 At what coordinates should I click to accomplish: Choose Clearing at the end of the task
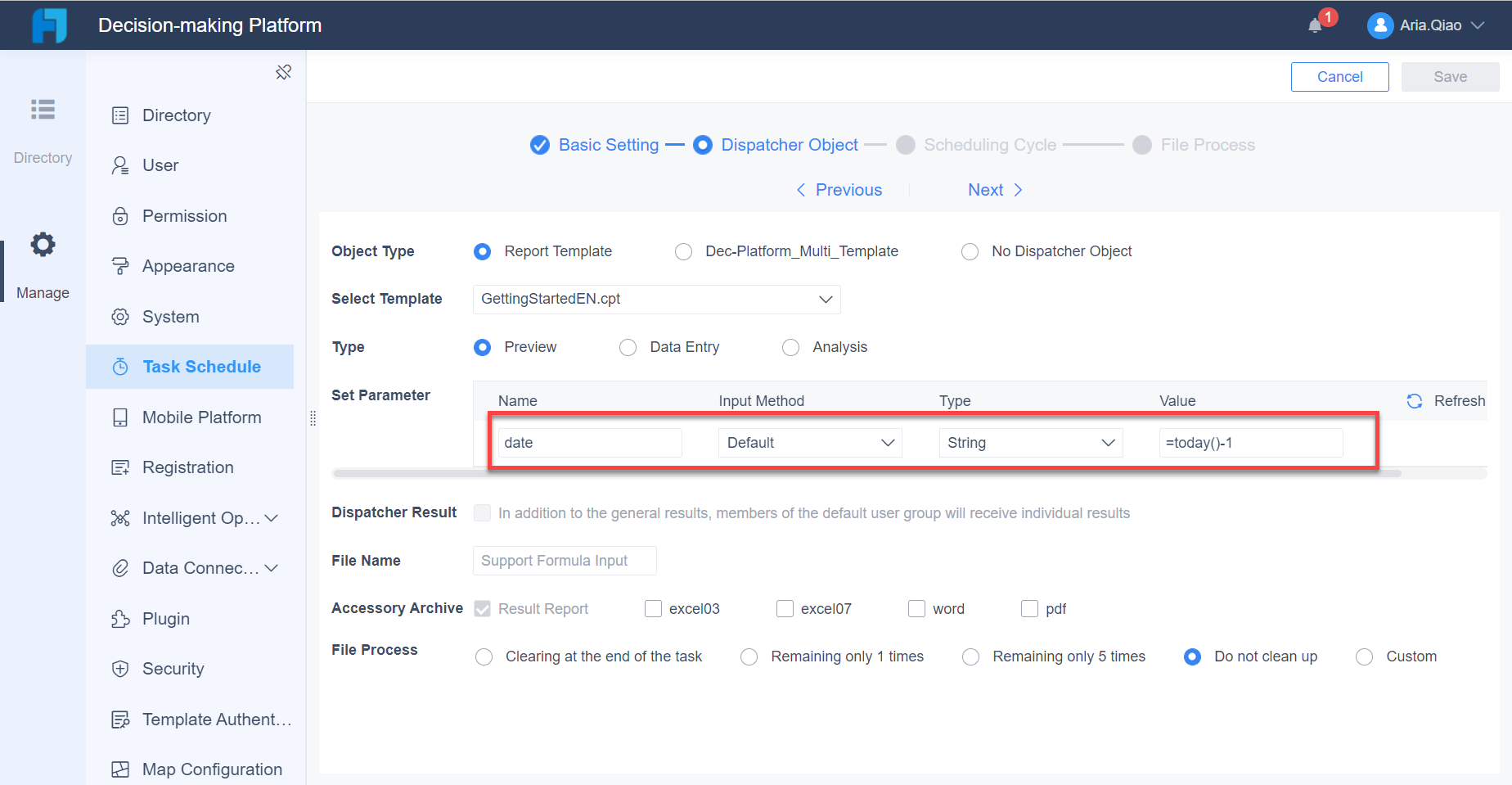(x=484, y=656)
